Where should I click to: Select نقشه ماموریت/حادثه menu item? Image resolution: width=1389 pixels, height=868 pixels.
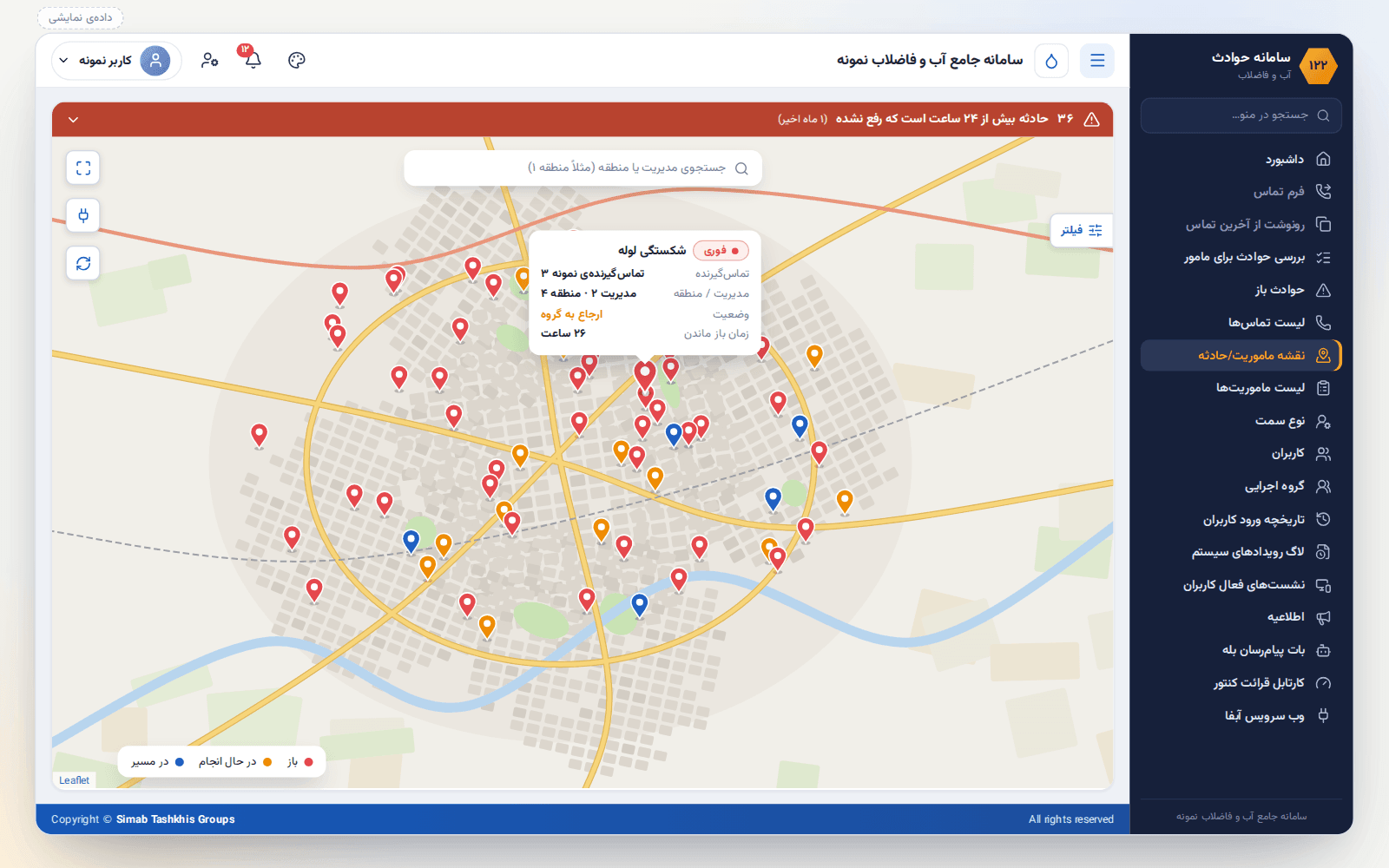point(1241,355)
